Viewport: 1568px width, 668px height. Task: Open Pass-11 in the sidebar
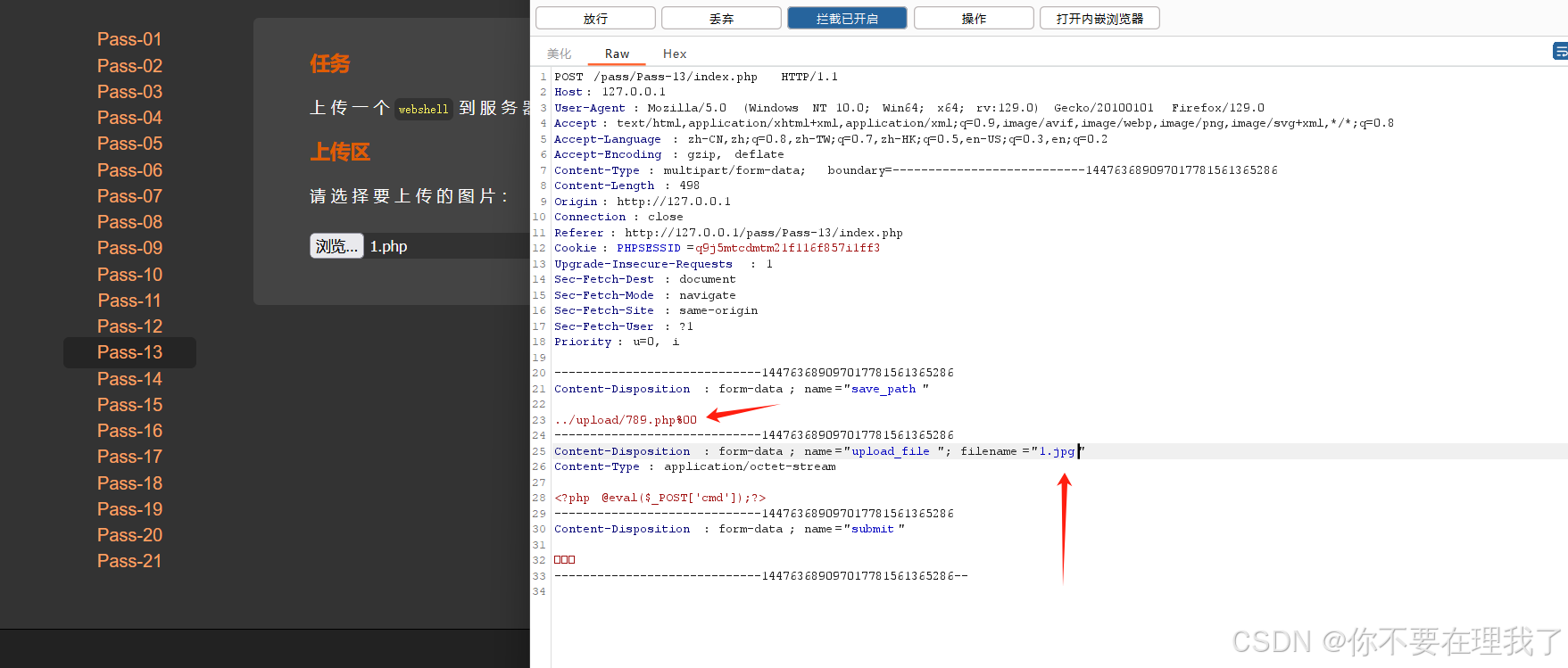(x=129, y=301)
